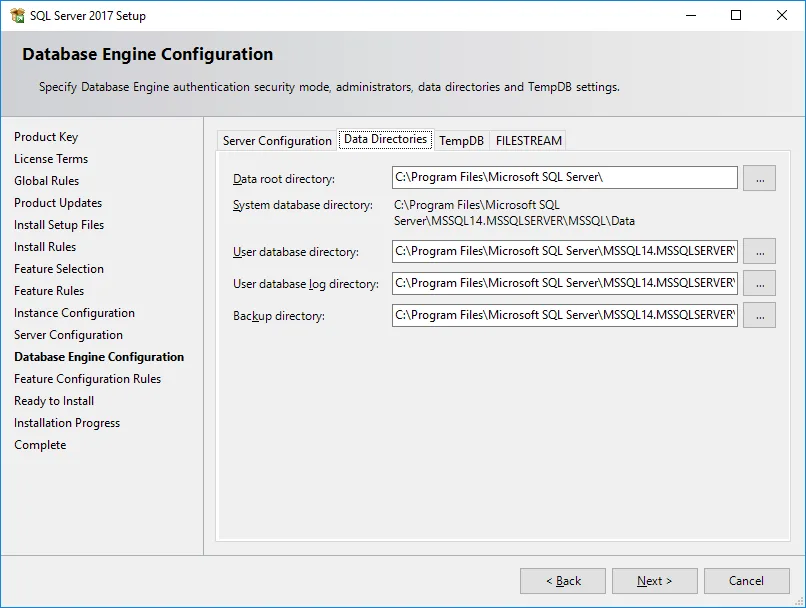Select the Product Updates step

(x=58, y=203)
